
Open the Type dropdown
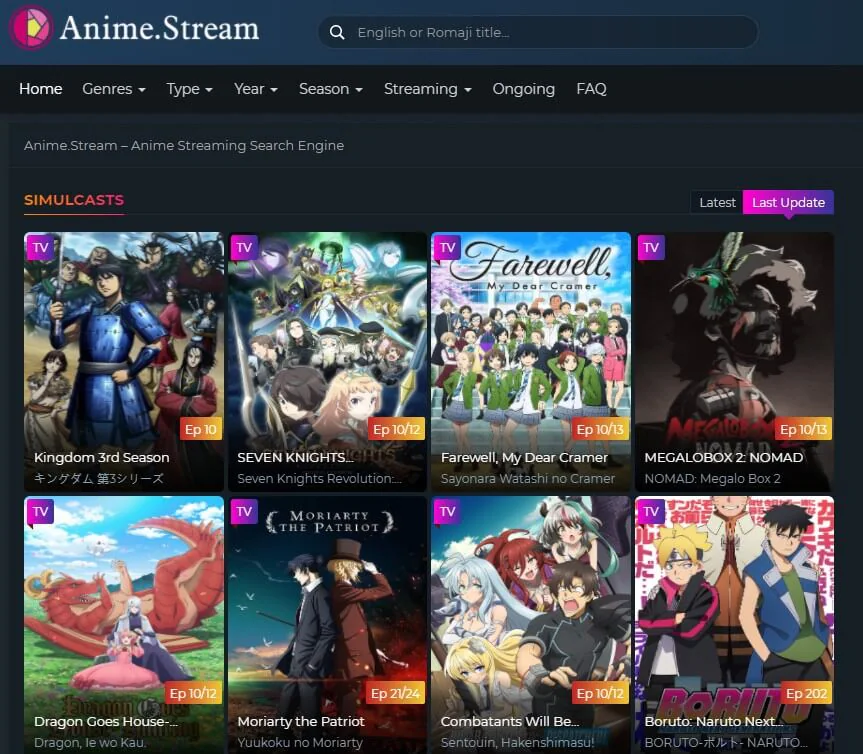pyautogui.click(x=189, y=89)
